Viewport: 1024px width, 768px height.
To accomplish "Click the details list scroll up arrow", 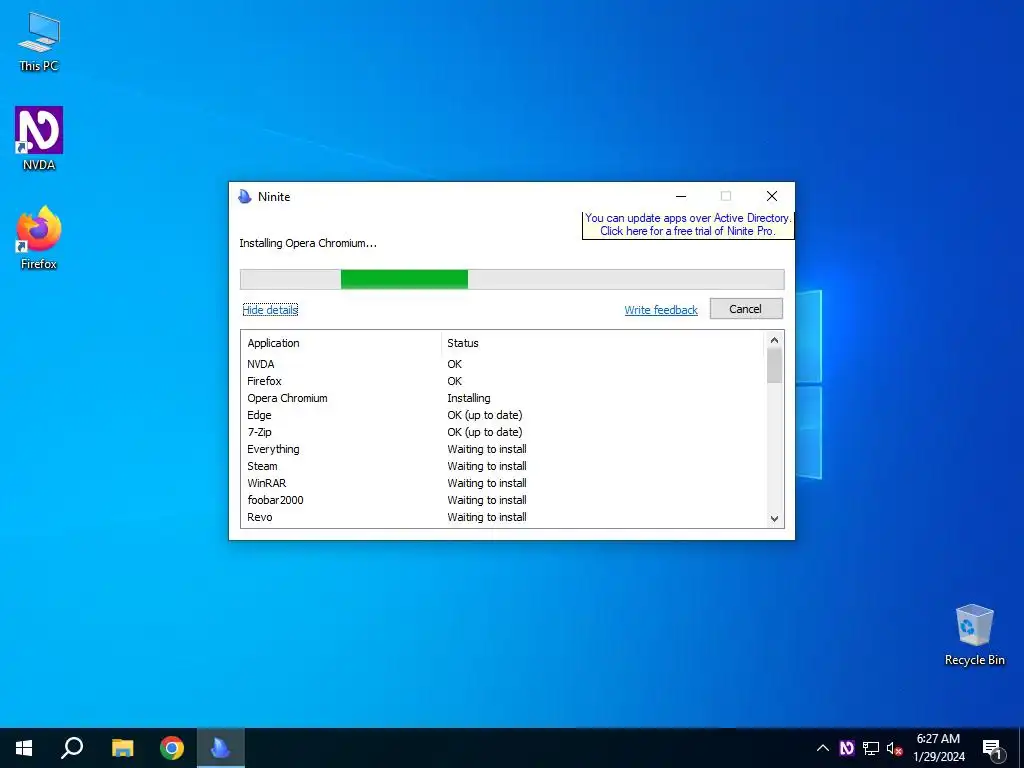I will point(775,340).
